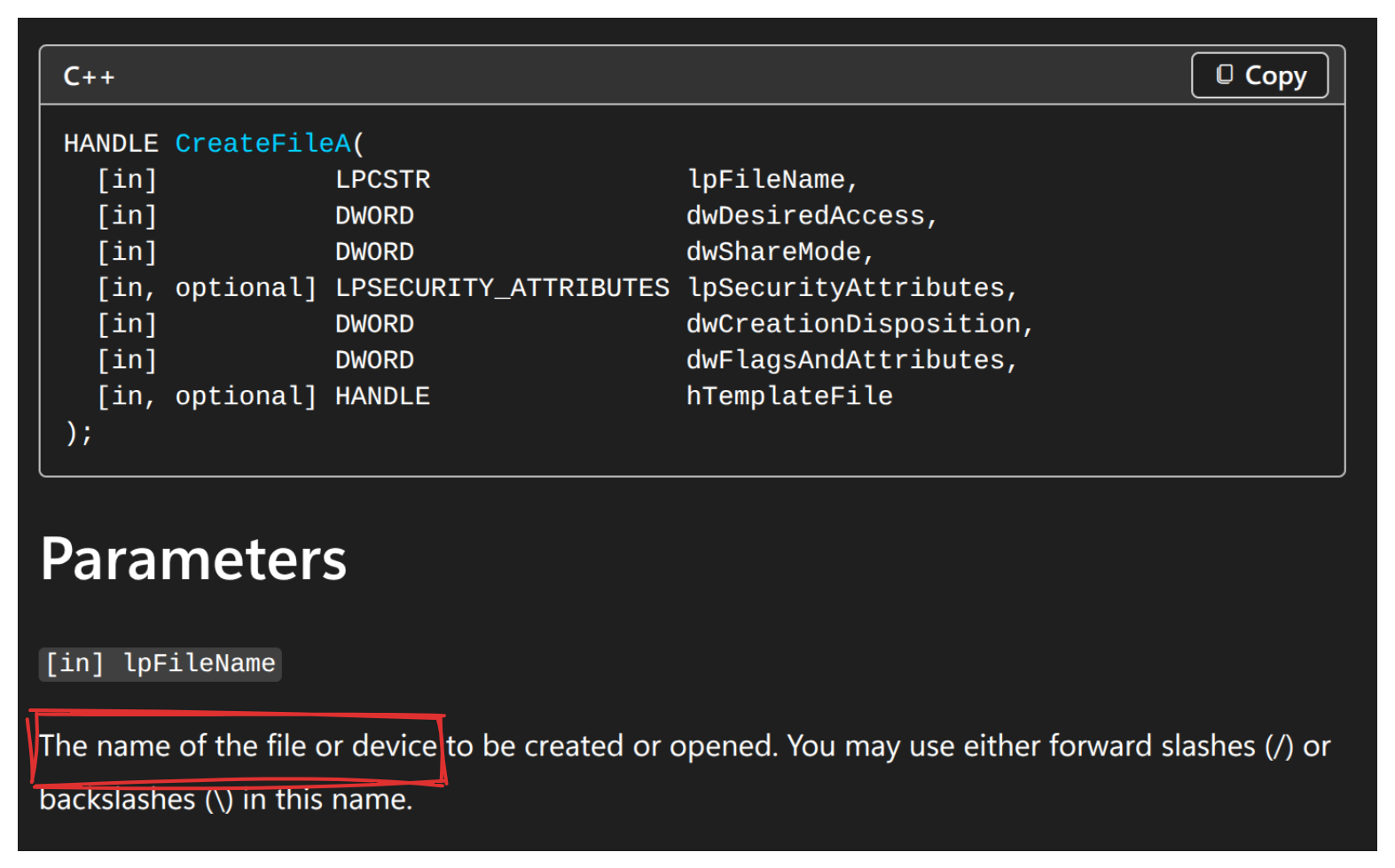The height and width of the screenshot is (868, 1395).
Task: Click the HANDLE type of hTemplateFile row
Action: [x=383, y=396]
